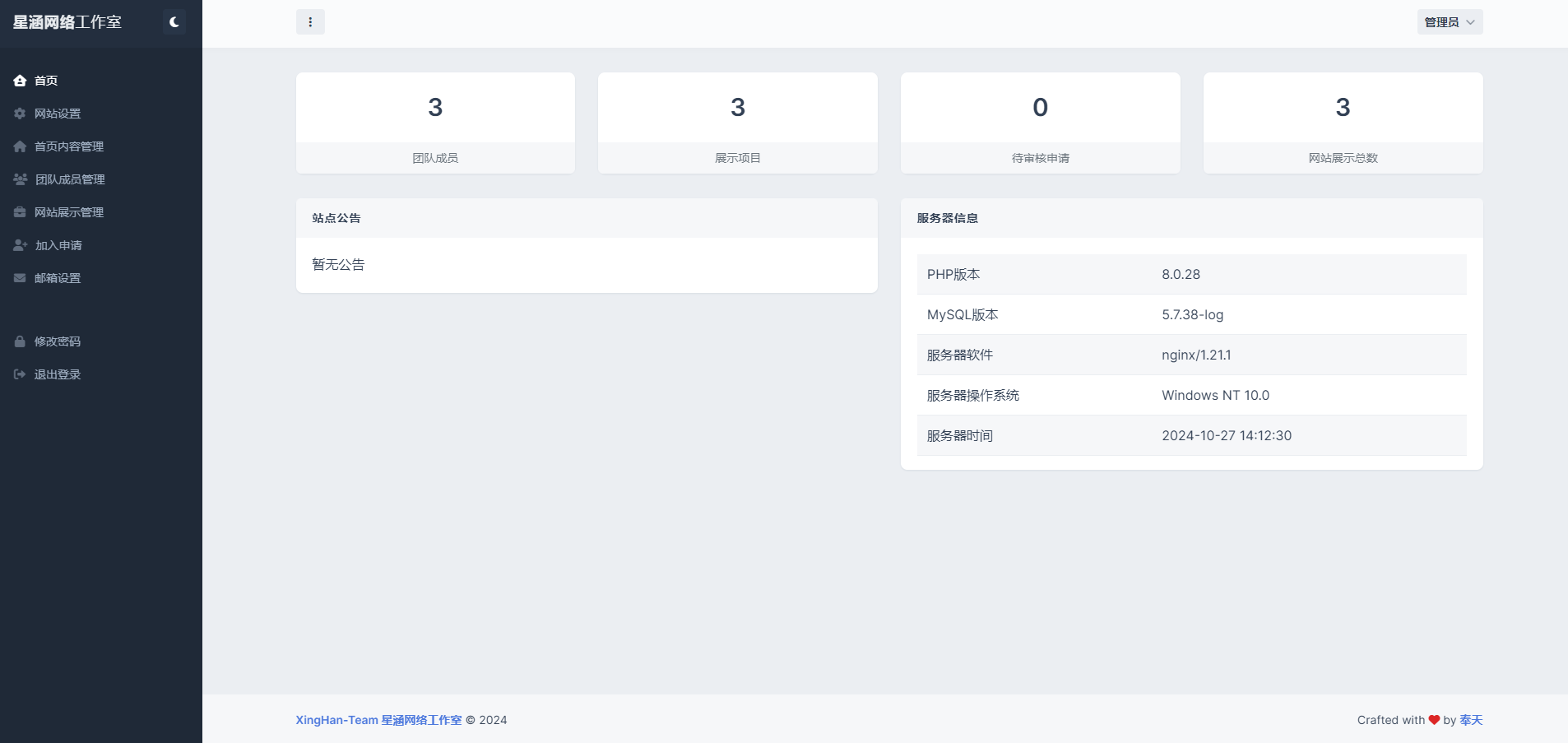1568x743 pixels.
Task: Click the lock icon for 修改密码
Action: [20, 341]
